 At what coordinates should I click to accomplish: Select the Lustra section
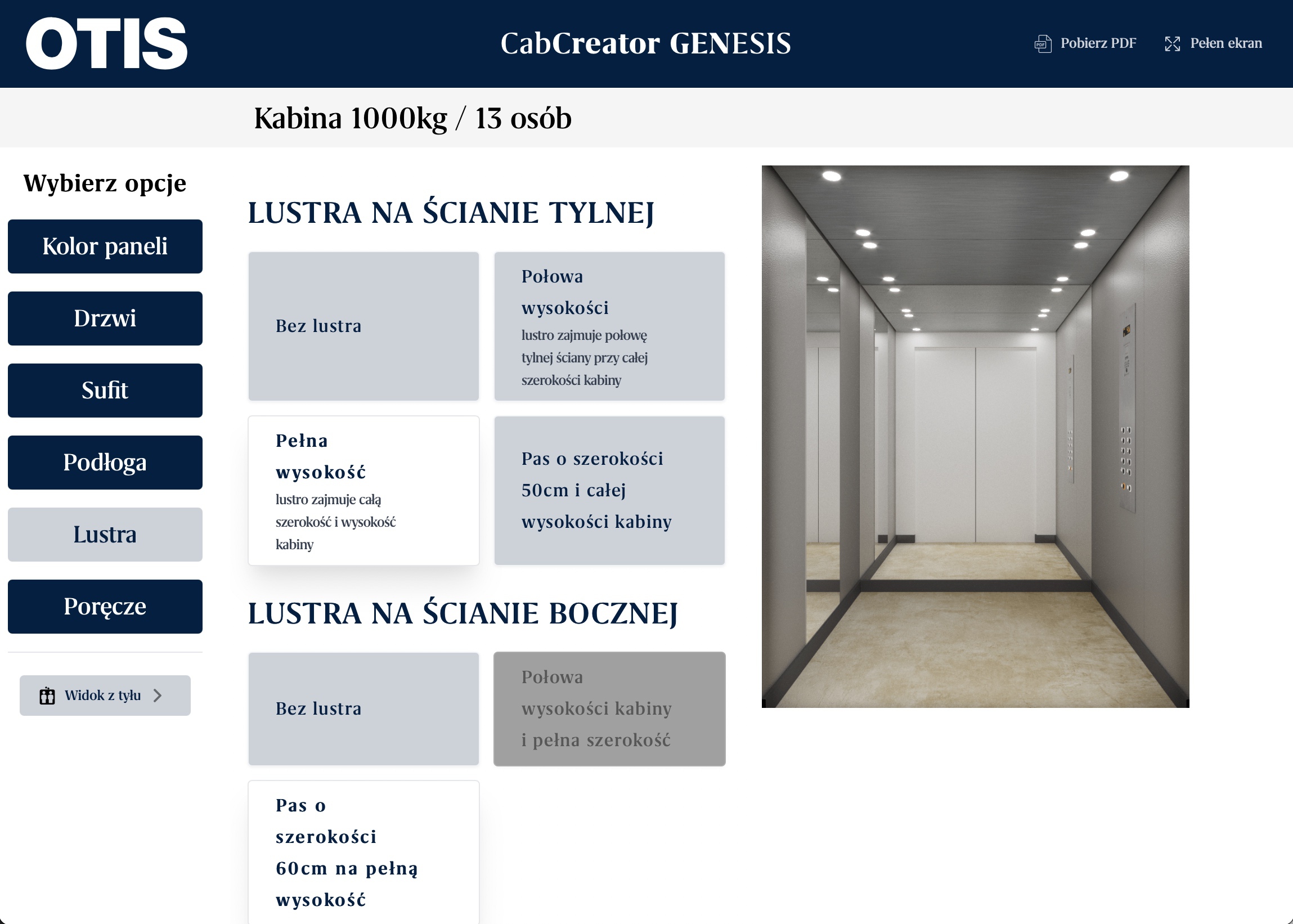(x=105, y=534)
